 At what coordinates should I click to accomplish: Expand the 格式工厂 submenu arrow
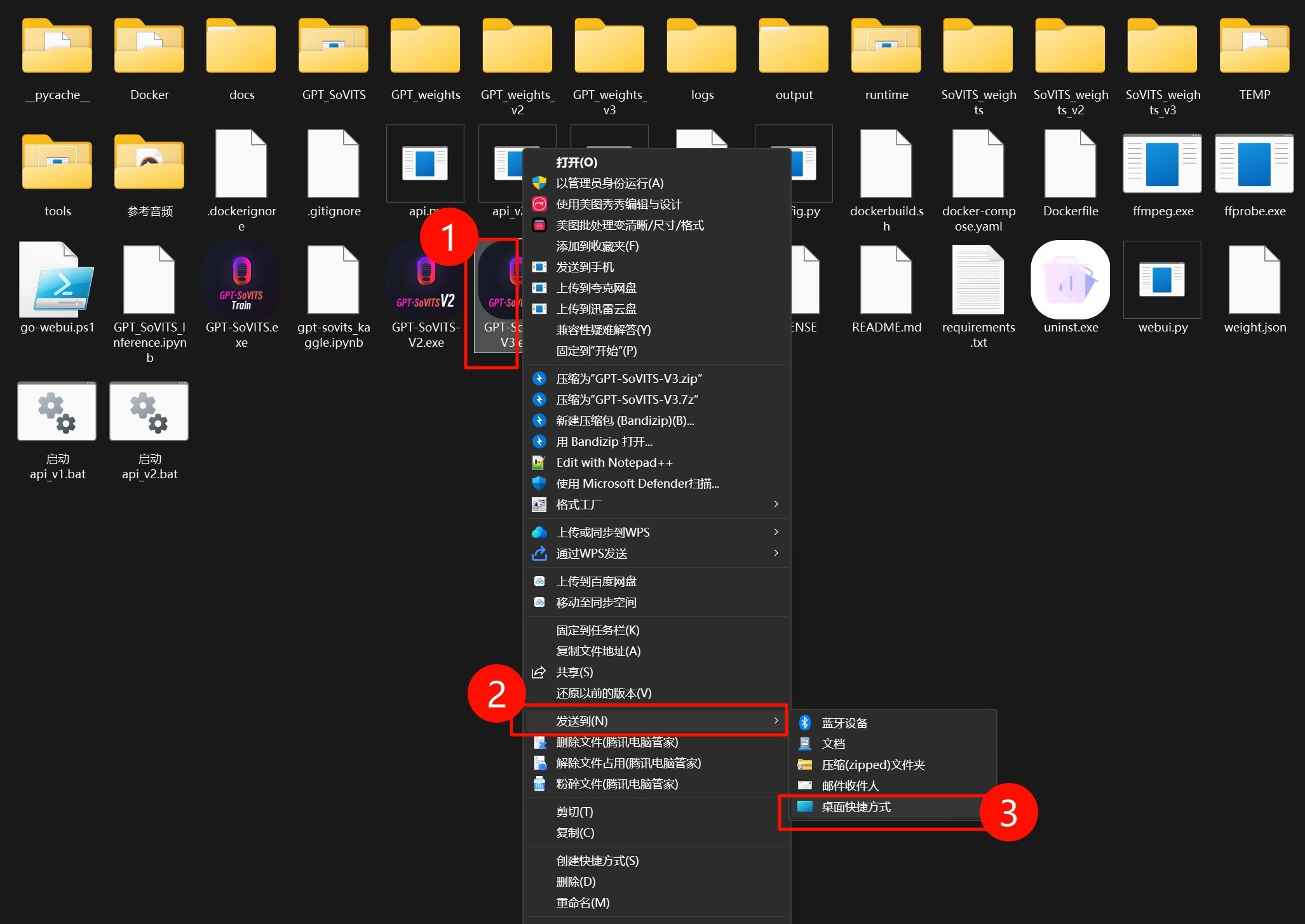[775, 504]
